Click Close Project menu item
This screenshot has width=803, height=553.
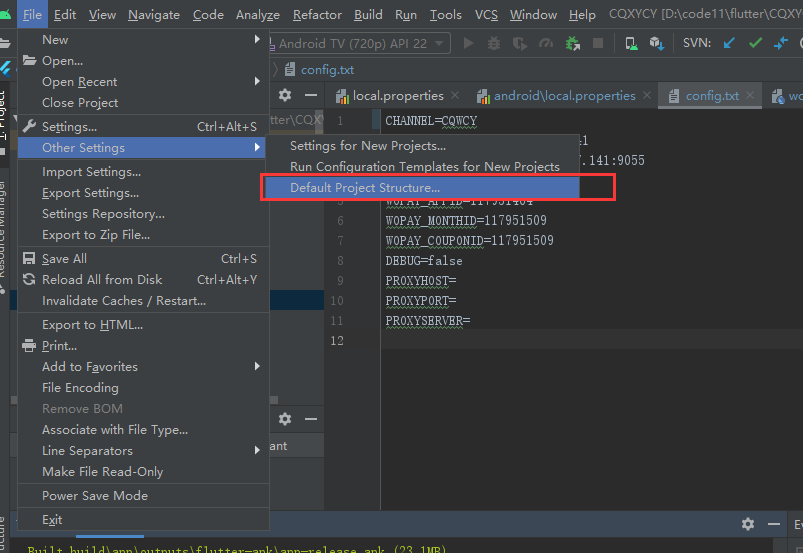point(143,103)
